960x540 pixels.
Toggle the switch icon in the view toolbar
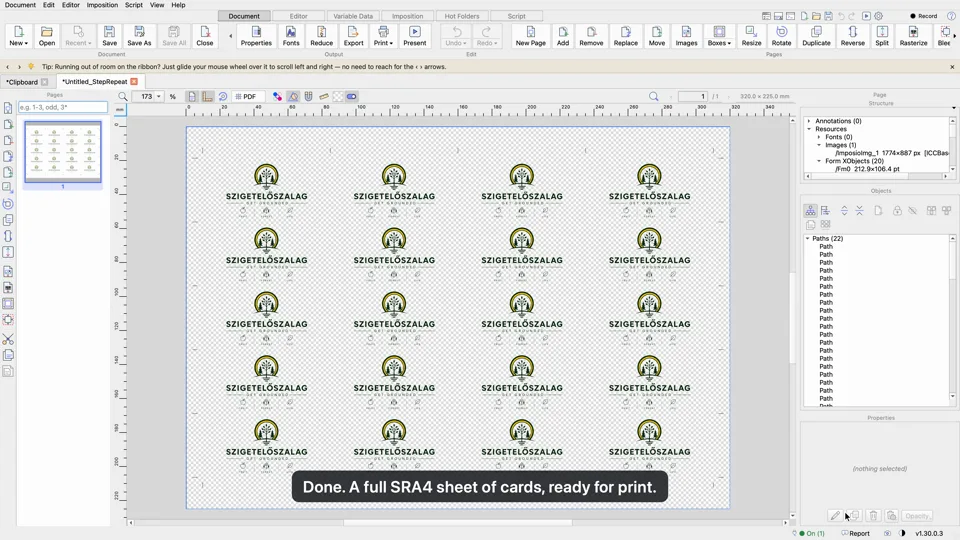(351, 96)
